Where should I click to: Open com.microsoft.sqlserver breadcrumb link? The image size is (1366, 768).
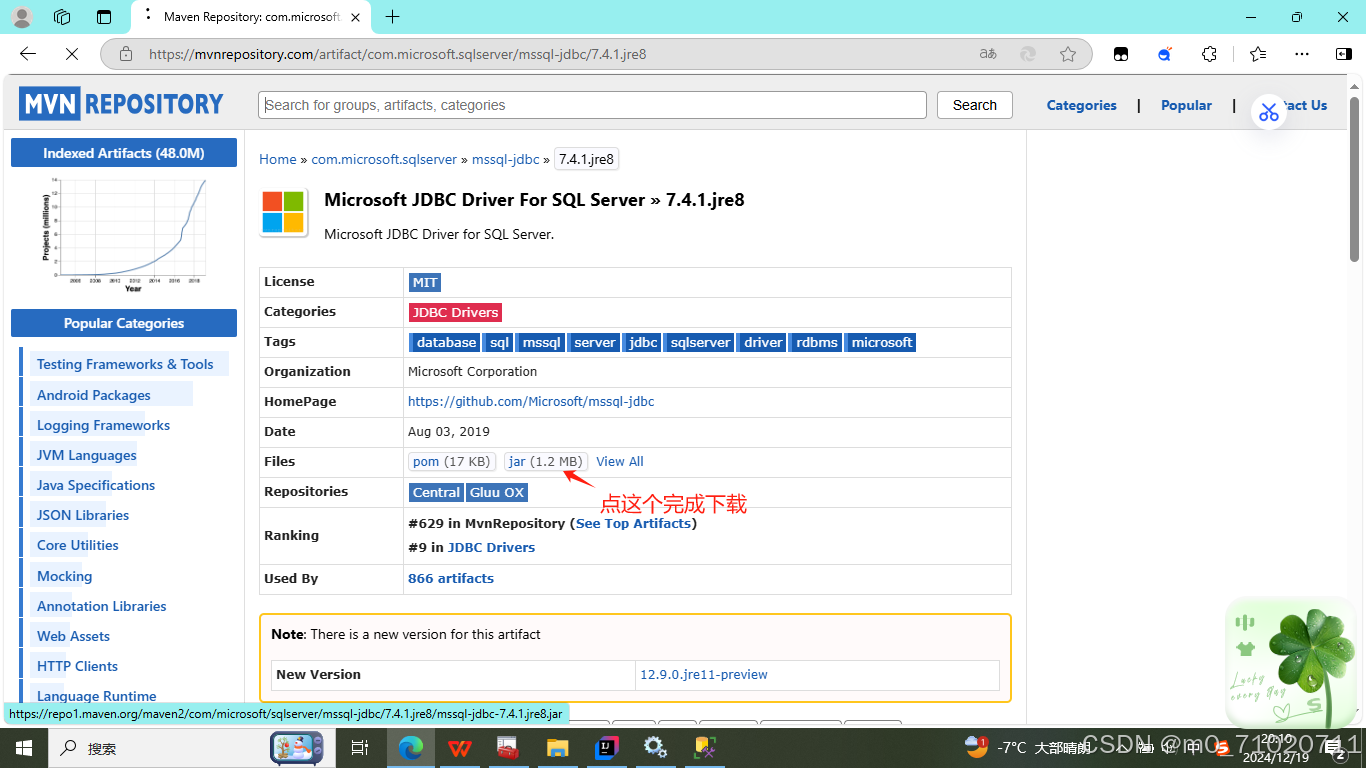click(x=384, y=159)
